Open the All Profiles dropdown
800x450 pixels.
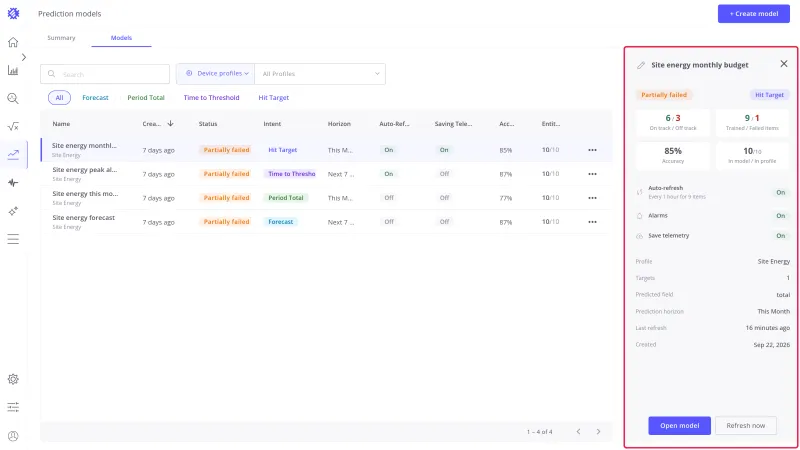click(x=320, y=74)
